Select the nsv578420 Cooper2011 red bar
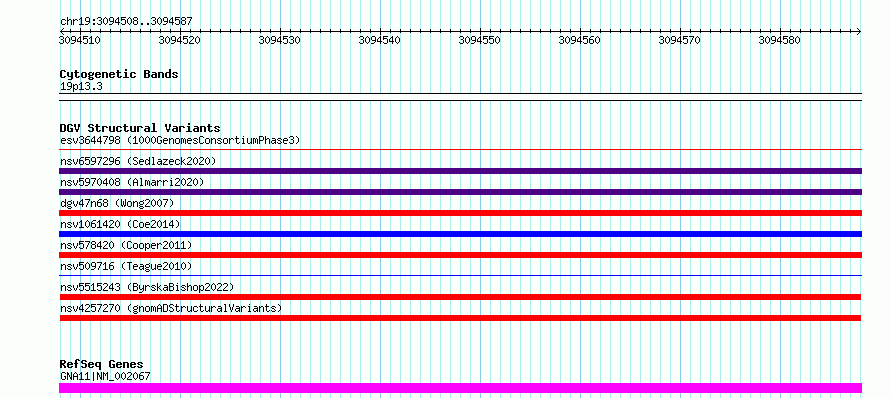Image resolution: width=890 pixels, height=398 pixels. tap(460, 255)
